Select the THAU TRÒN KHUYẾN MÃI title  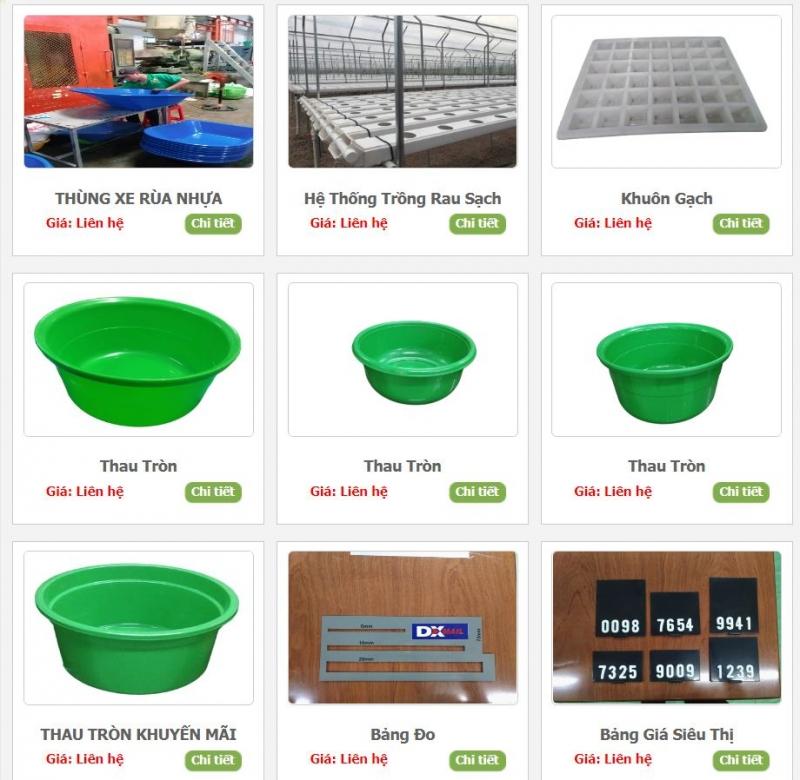point(138,735)
